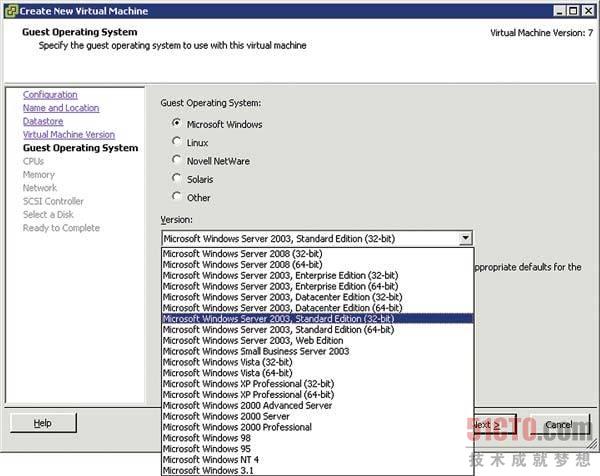
Task: Click the SCSI Controller sidebar step
Action: click(53, 201)
